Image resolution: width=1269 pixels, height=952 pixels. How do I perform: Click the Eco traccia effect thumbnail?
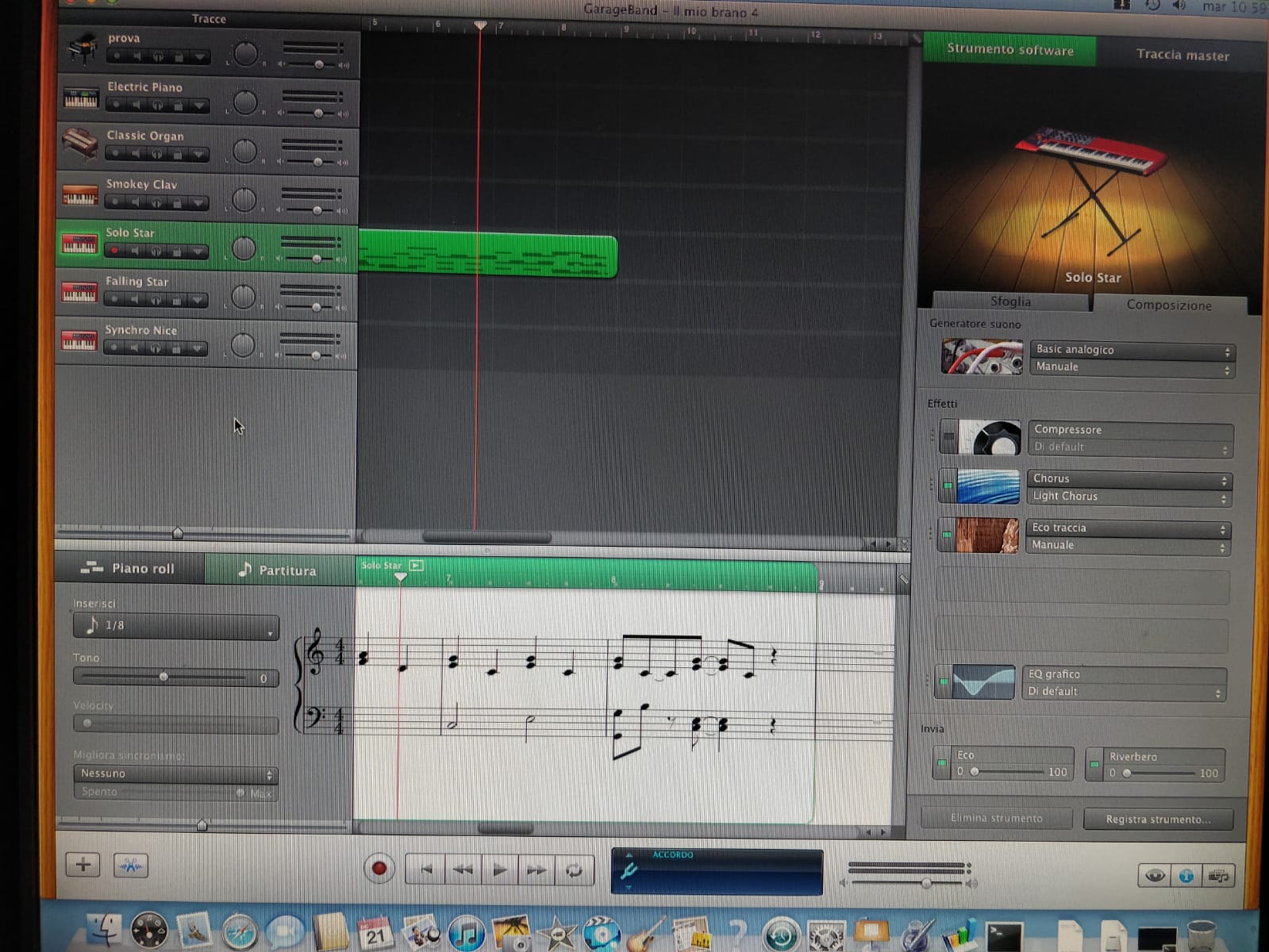(x=987, y=535)
